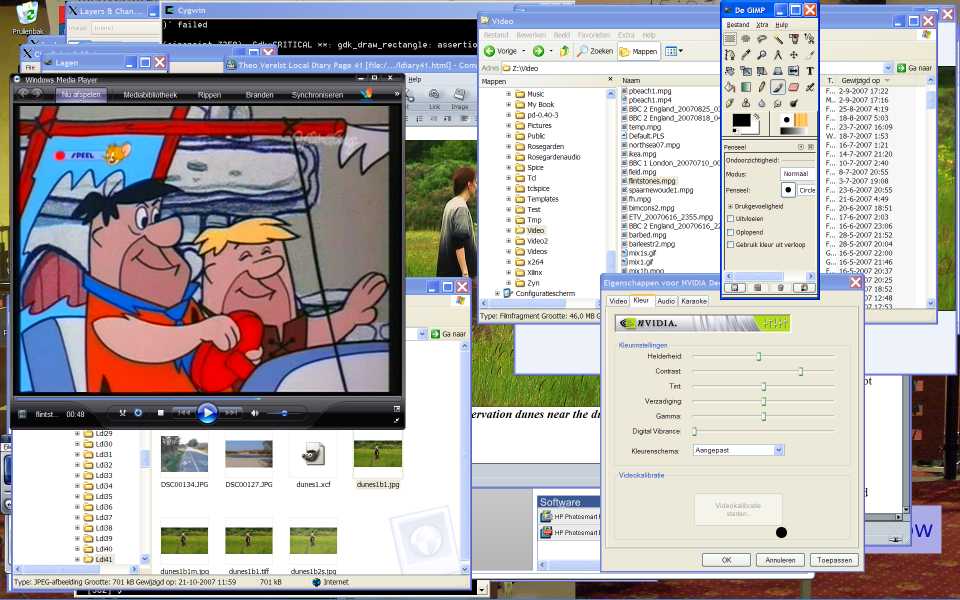Click the Gamma slider handle

[x=763, y=416]
